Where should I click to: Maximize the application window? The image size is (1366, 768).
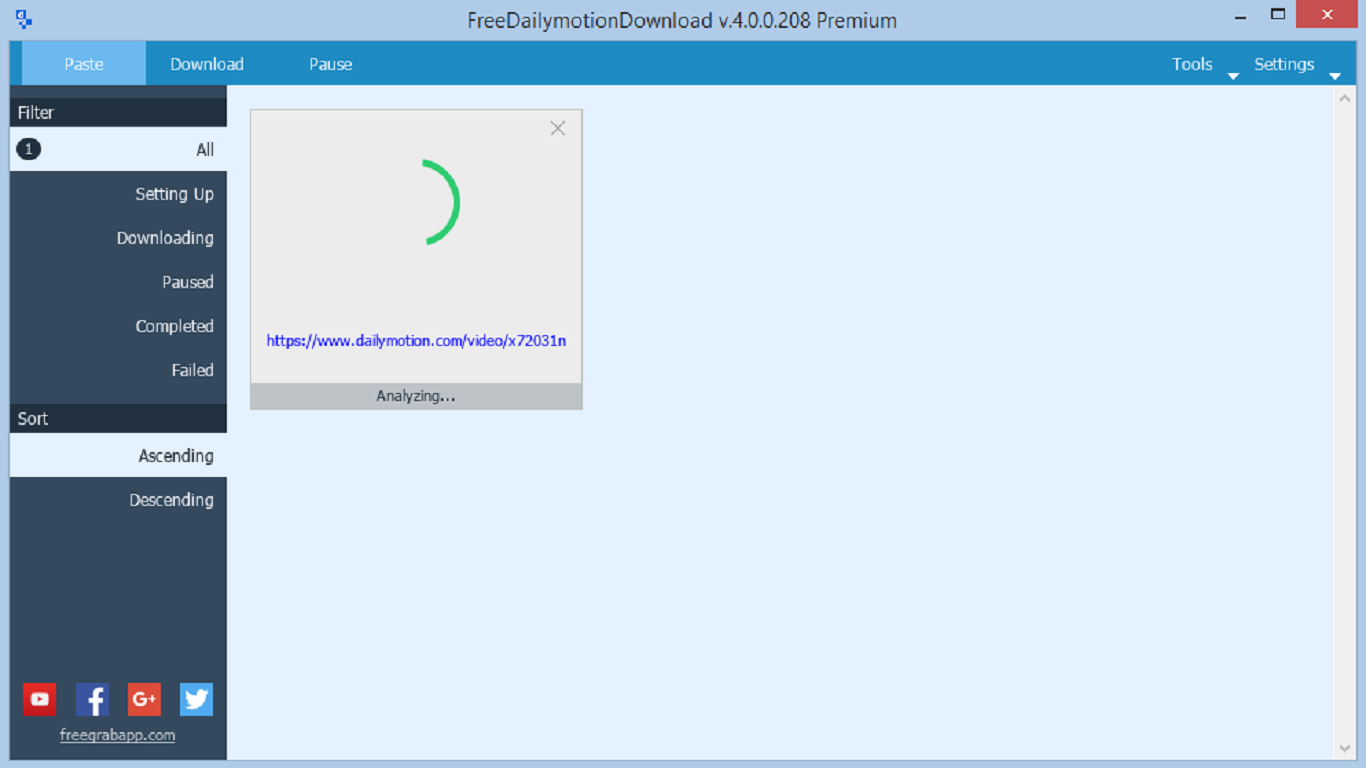pos(1277,14)
